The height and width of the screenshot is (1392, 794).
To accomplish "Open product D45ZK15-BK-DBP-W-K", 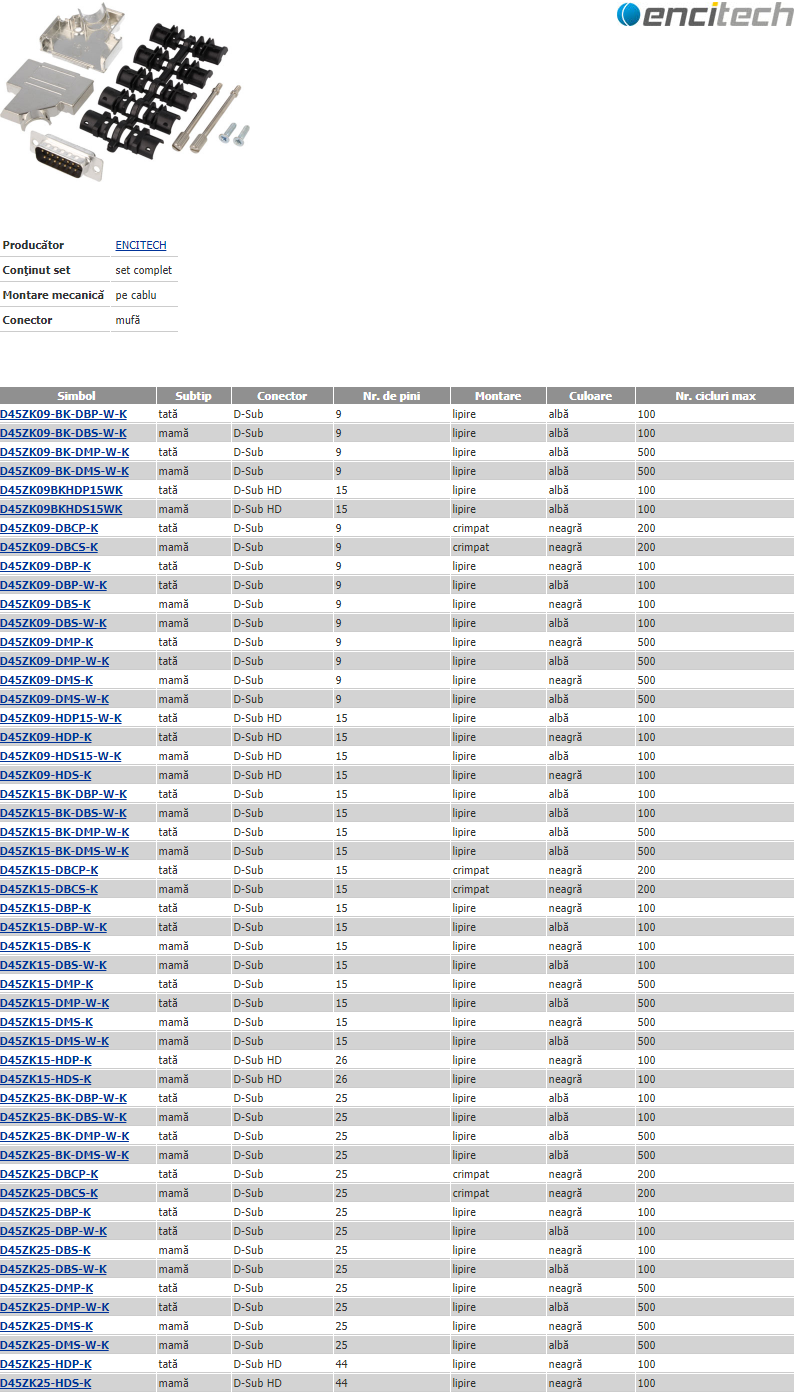I will [x=64, y=794].
